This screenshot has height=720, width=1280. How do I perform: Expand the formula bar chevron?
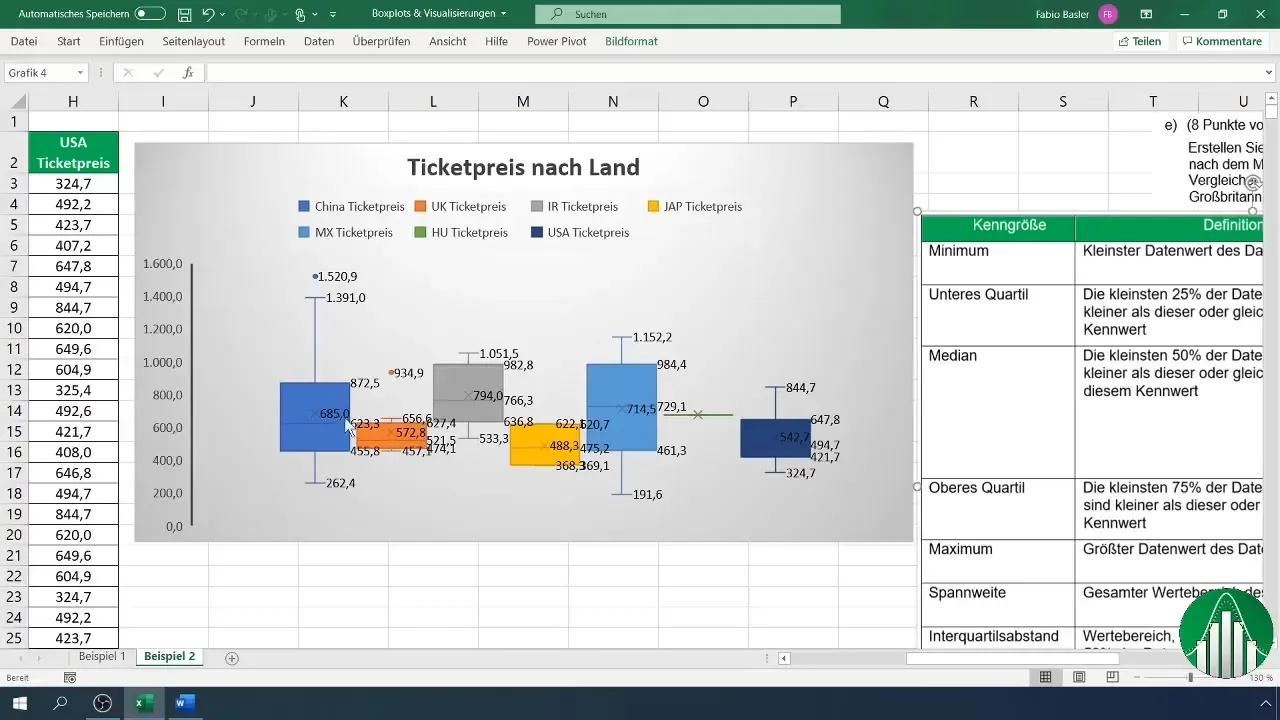pos(1270,73)
